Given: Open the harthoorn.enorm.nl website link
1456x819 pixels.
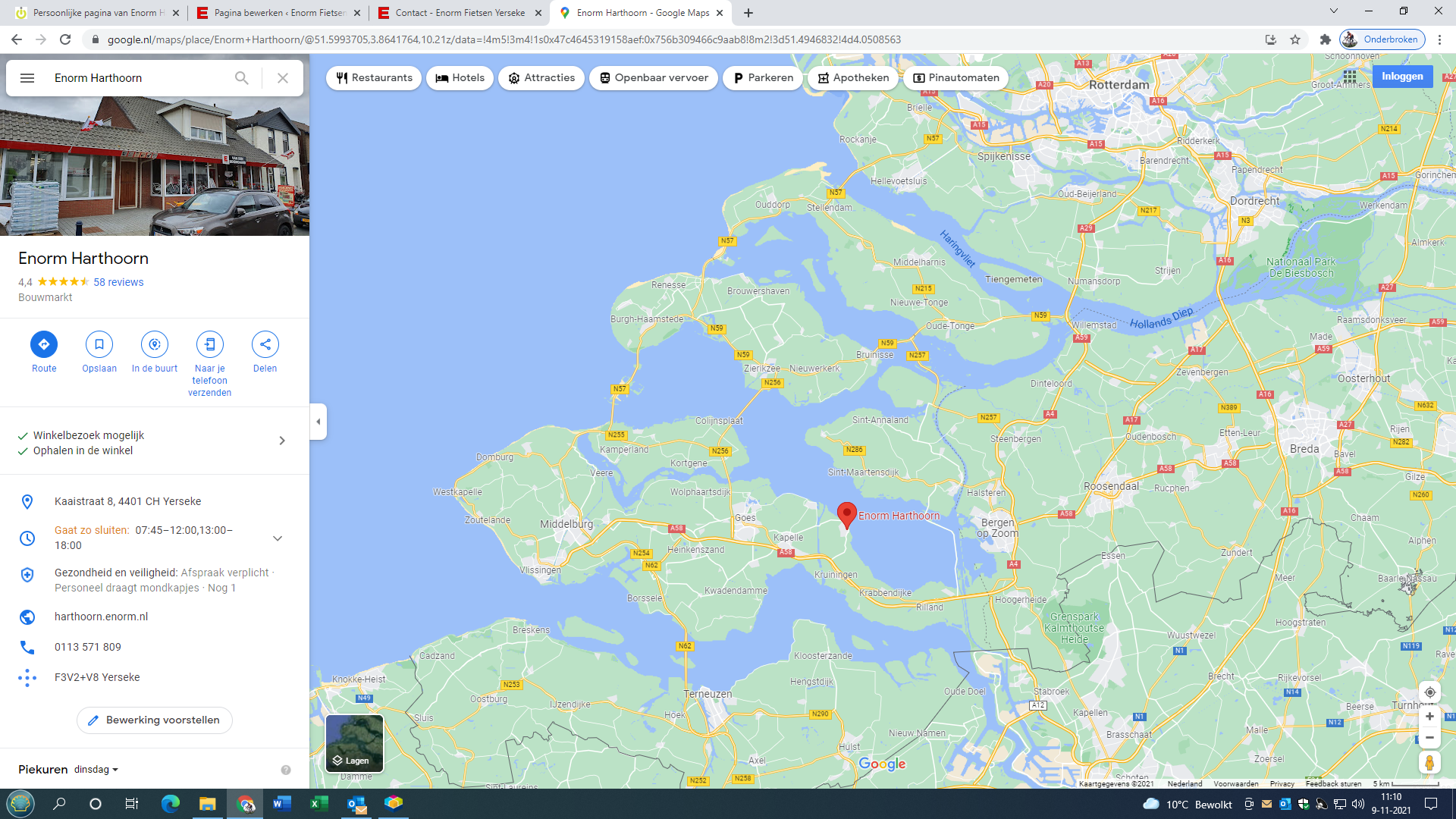Looking at the screenshot, I should [x=101, y=617].
